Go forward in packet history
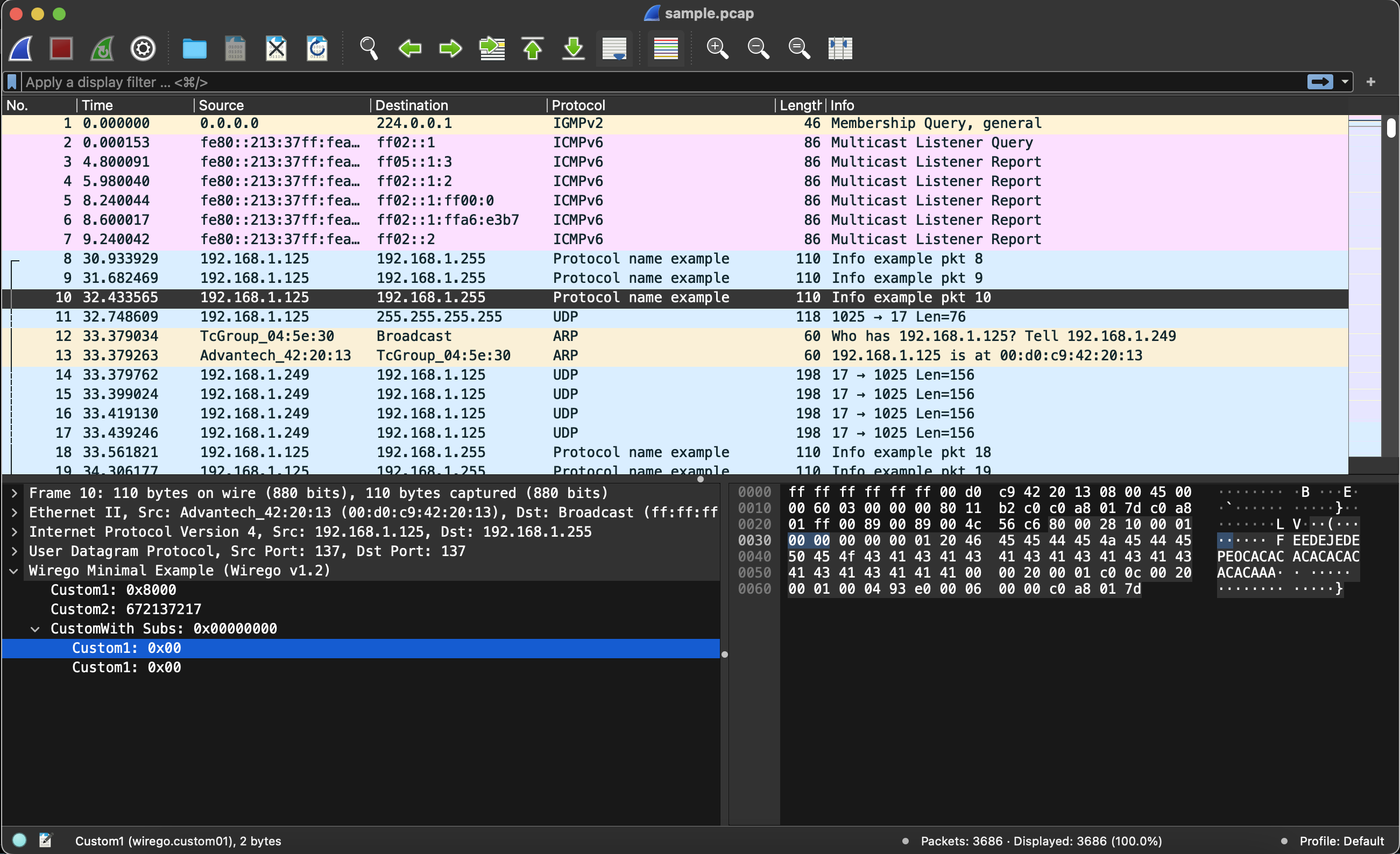Screen dimensions: 1400x854 pyautogui.click(x=450, y=48)
